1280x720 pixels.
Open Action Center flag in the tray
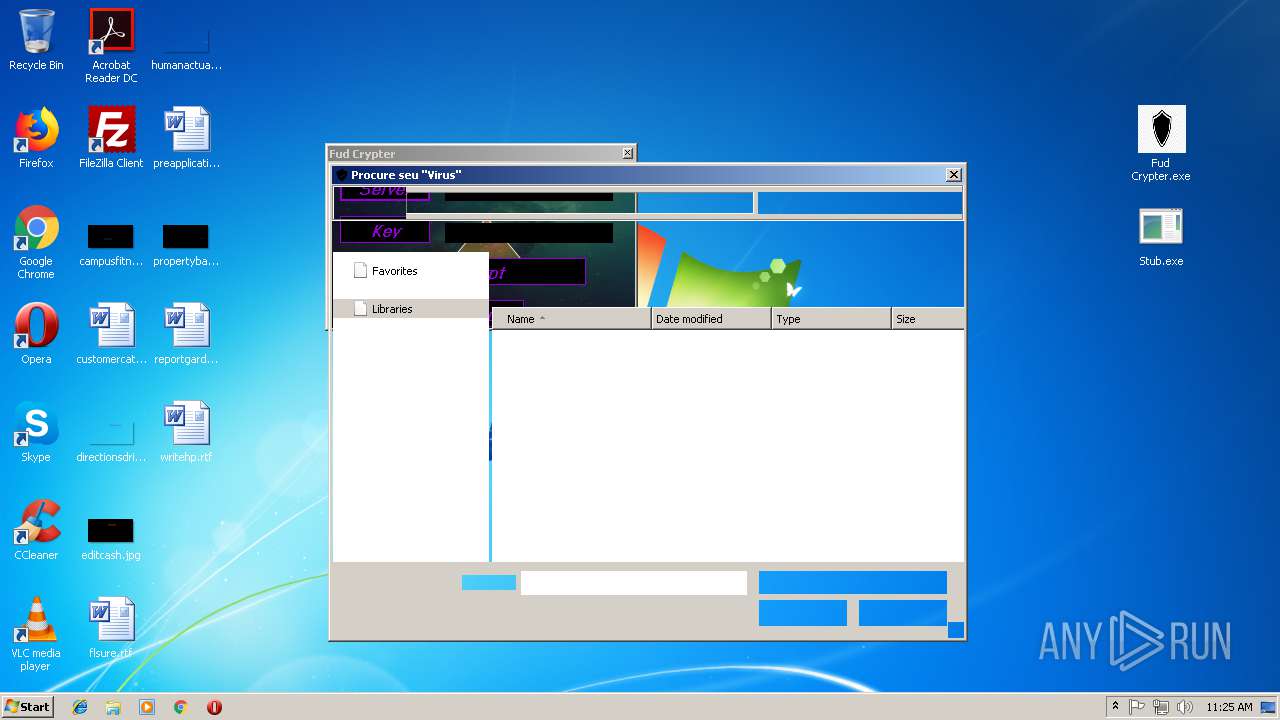(1137, 707)
